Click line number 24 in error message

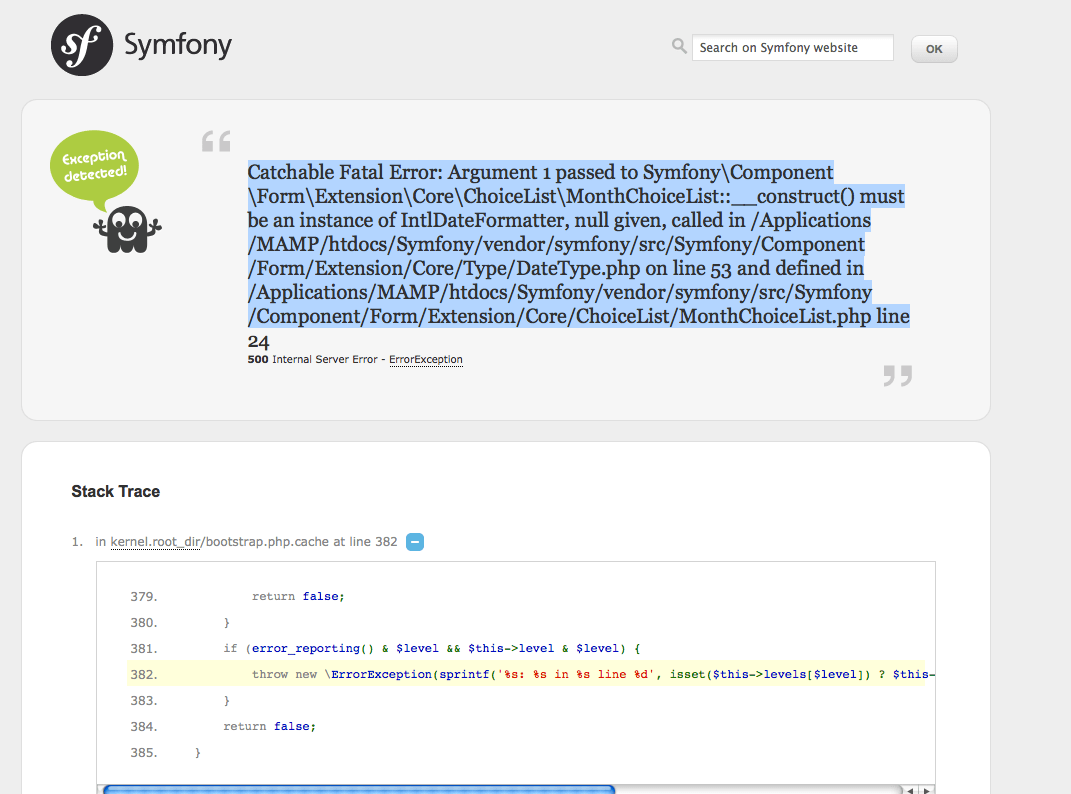258,342
